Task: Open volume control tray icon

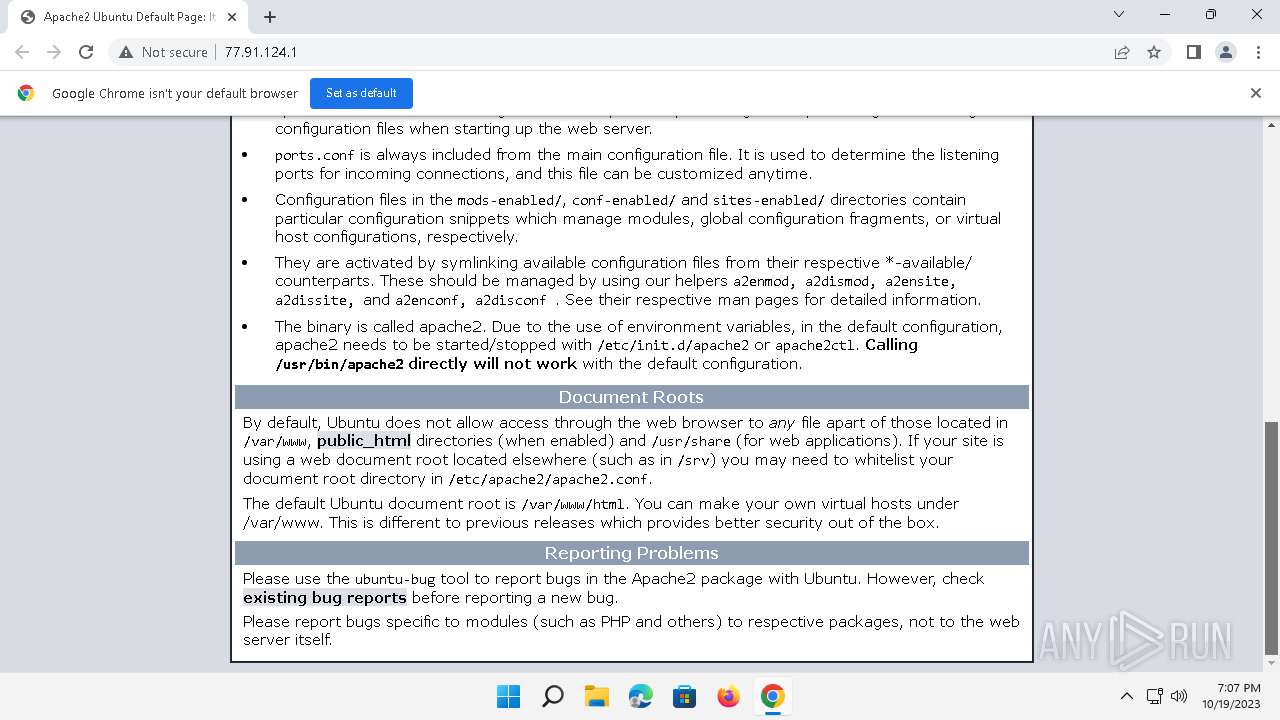Action: [1179, 696]
